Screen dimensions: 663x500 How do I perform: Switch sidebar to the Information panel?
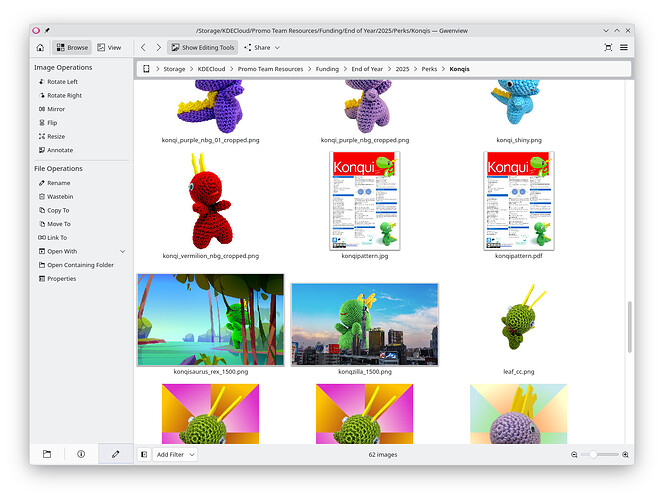click(81, 454)
